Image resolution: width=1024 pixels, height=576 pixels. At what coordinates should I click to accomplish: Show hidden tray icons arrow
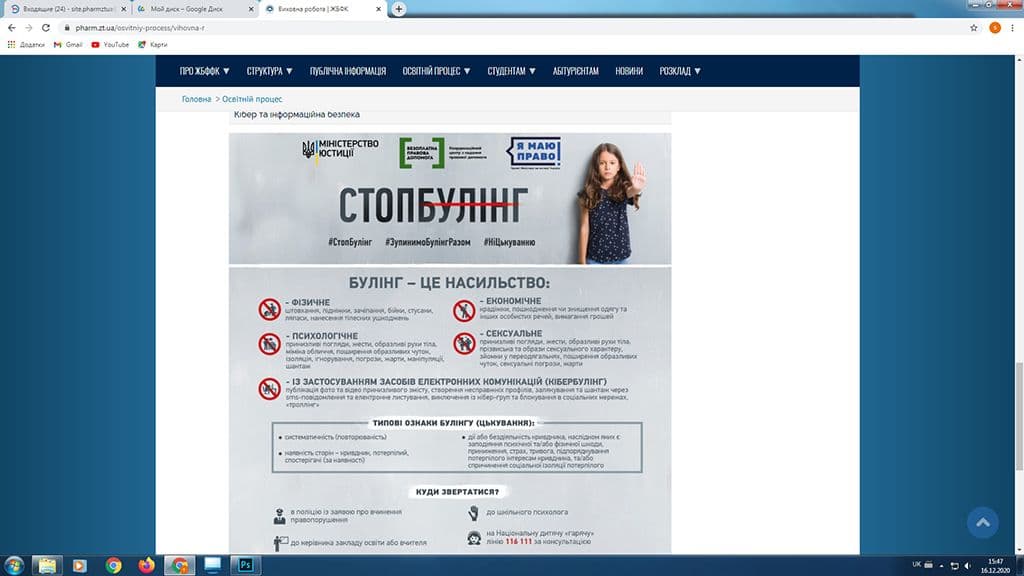coord(941,566)
